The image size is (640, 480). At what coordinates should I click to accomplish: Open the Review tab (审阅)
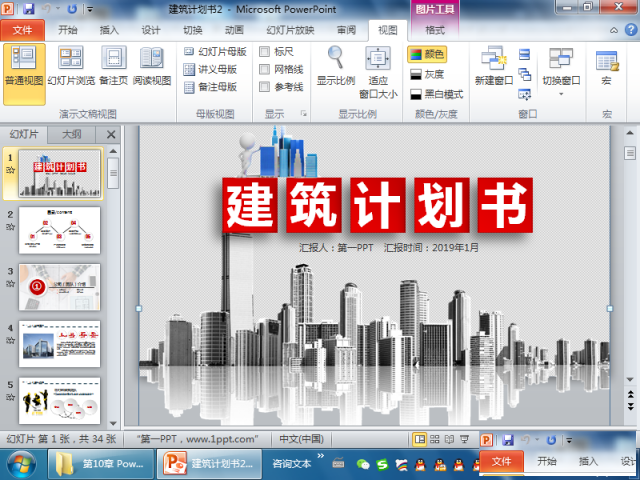click(x=346, y=30)
